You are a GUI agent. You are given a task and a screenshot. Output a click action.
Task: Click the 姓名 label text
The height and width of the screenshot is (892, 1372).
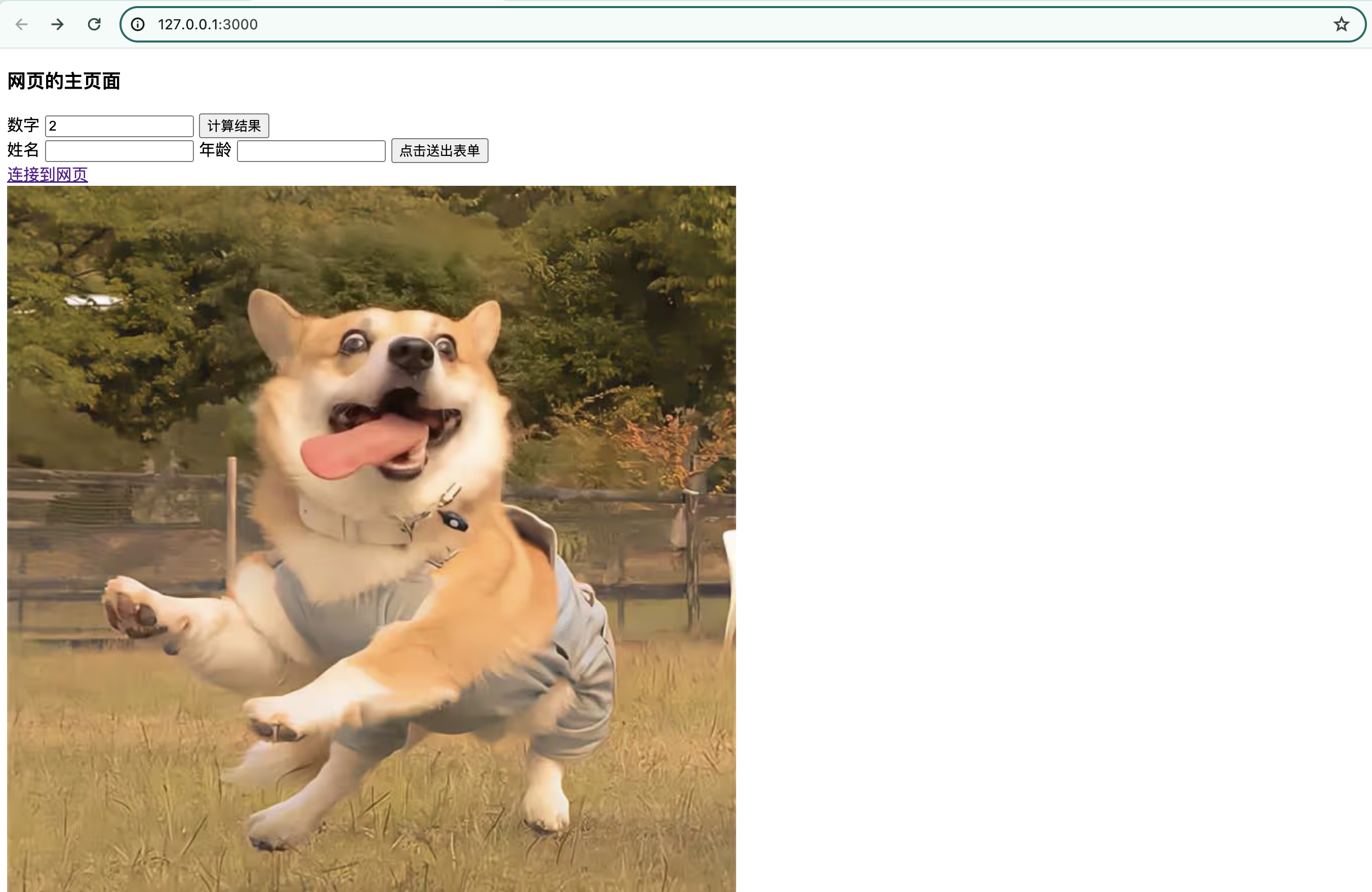[23, 150]
